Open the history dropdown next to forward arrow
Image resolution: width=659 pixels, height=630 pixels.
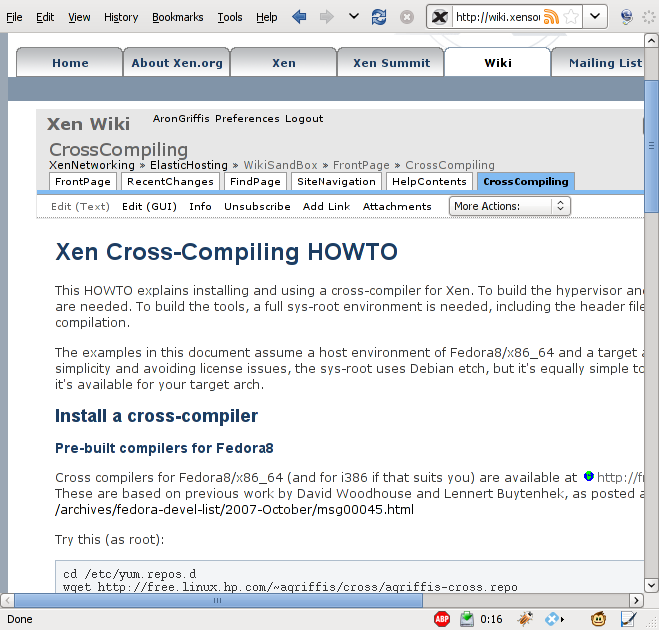tap(354, 16)
